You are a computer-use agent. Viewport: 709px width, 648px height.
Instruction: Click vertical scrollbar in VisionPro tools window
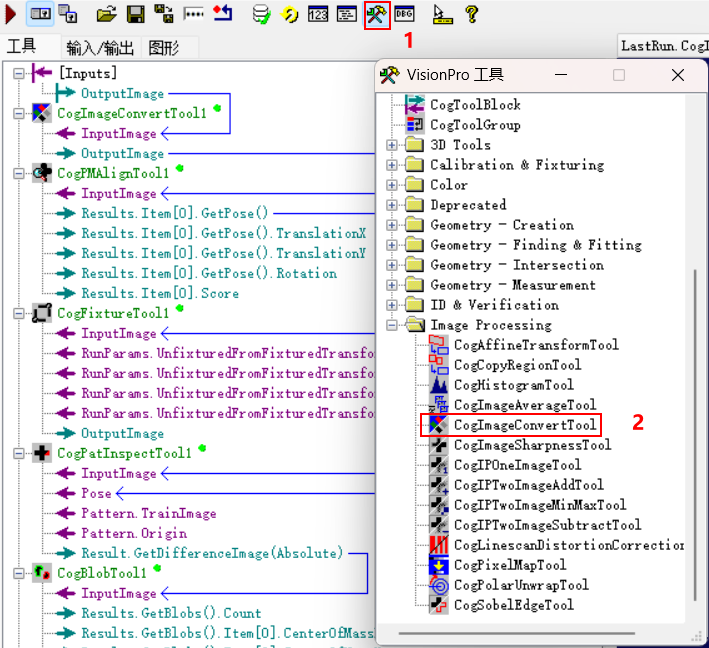point(695,435)
